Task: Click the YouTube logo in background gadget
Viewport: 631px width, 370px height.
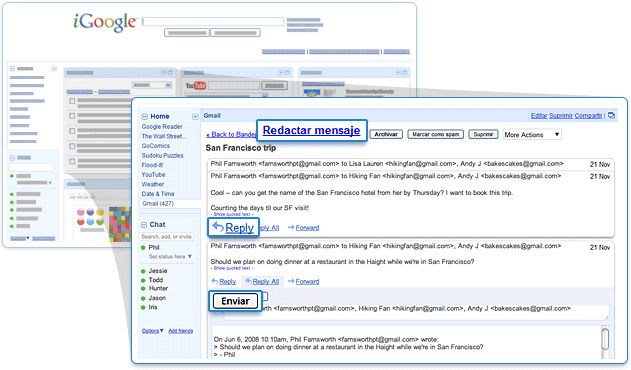Action: click(196, 85)
